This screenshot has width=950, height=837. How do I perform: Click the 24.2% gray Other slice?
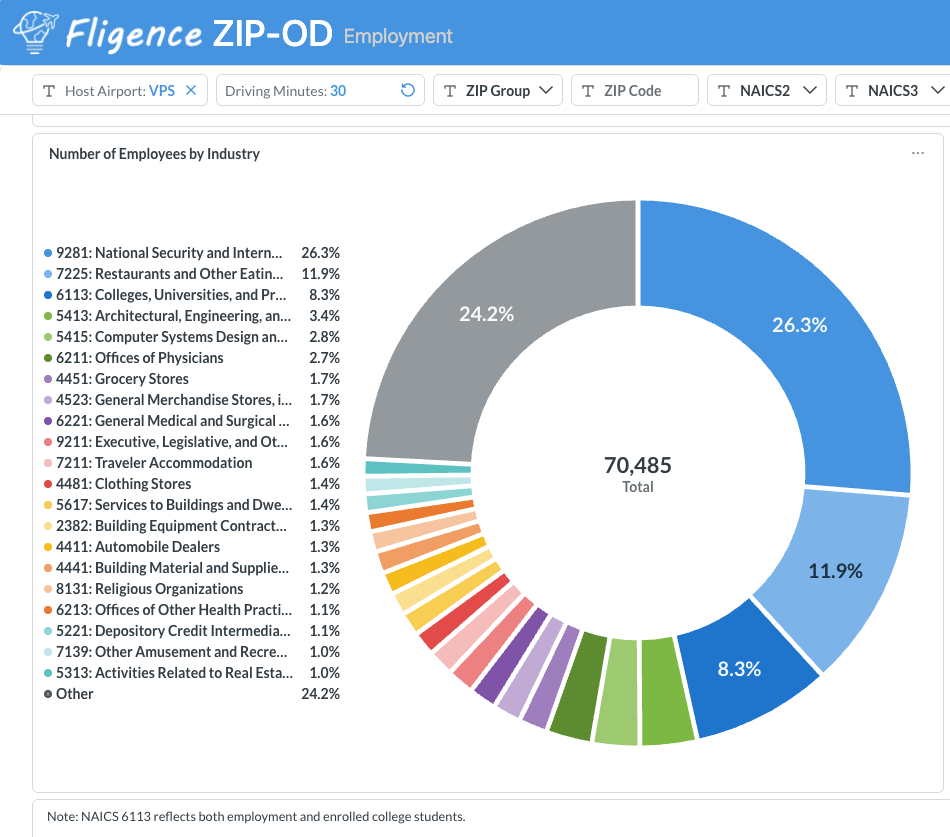pos(487,314)
